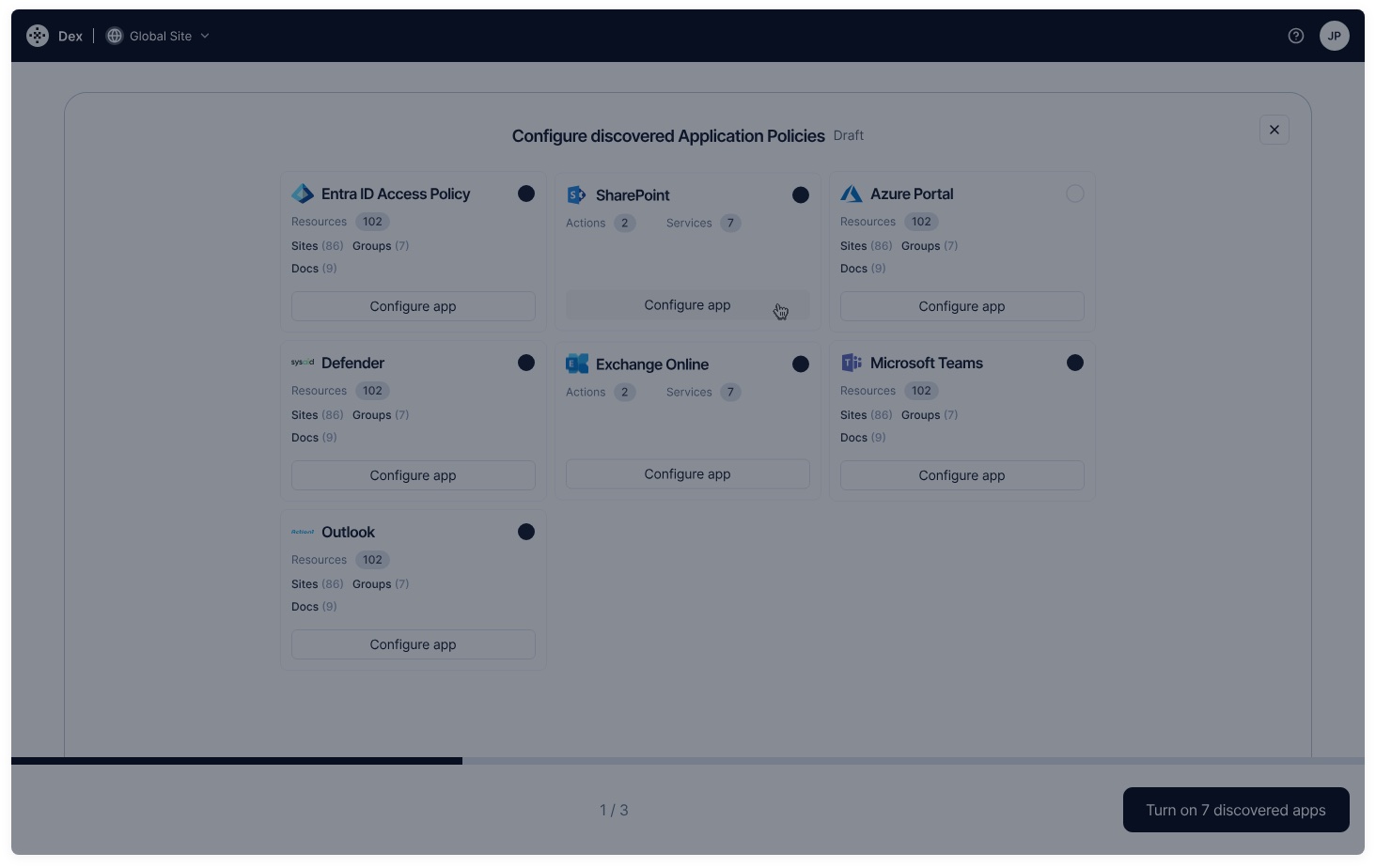
Task: Click the Exchange Online icon
Action: click(x=577, y=364)
